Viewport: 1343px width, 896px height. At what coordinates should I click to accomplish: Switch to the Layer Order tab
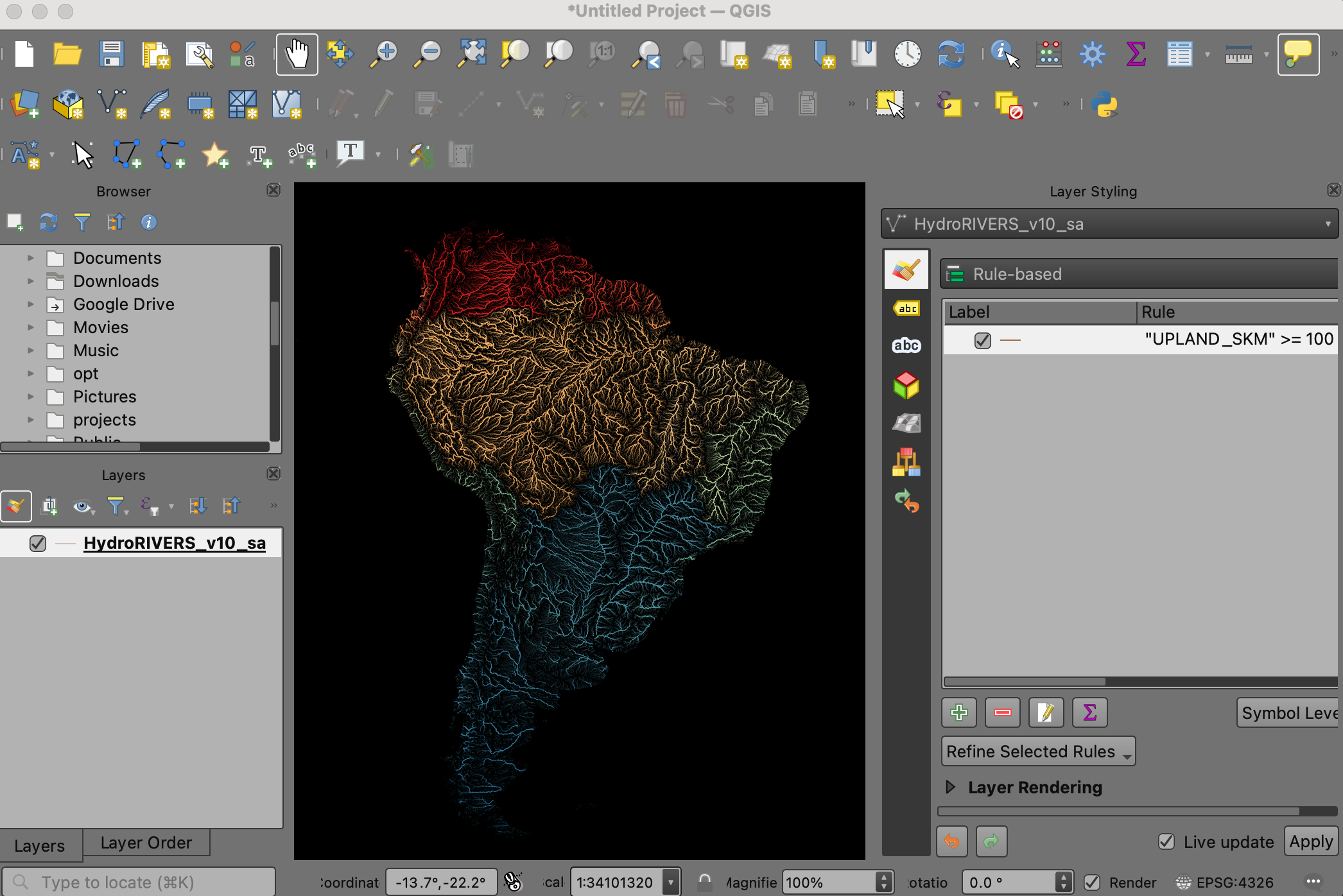click(x=146, y=843)
